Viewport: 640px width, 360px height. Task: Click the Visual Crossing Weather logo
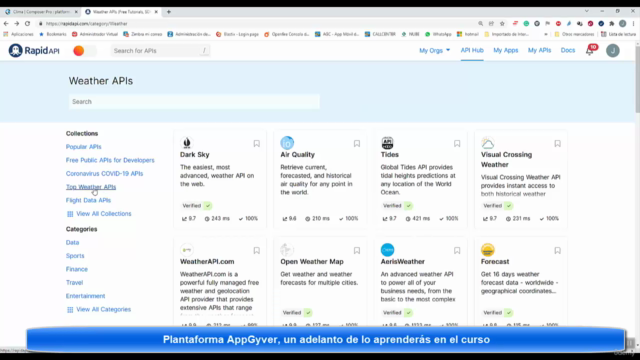pos(488,143)
